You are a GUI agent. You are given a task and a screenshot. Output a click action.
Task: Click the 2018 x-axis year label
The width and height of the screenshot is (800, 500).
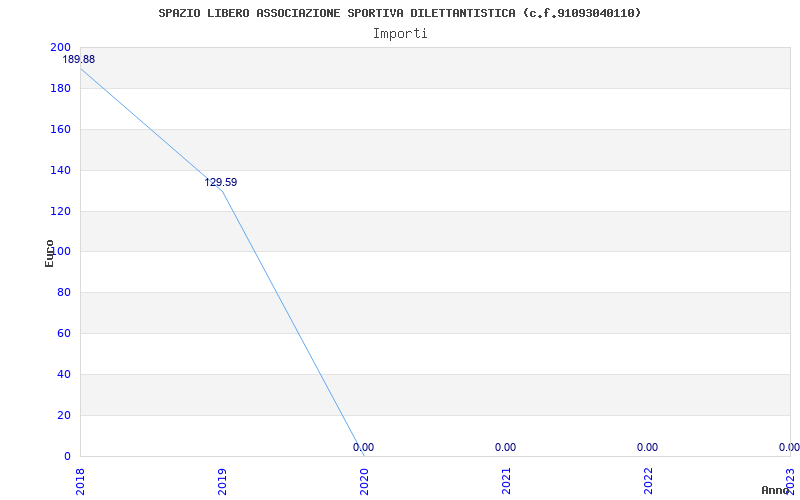(x=80, y=482)
